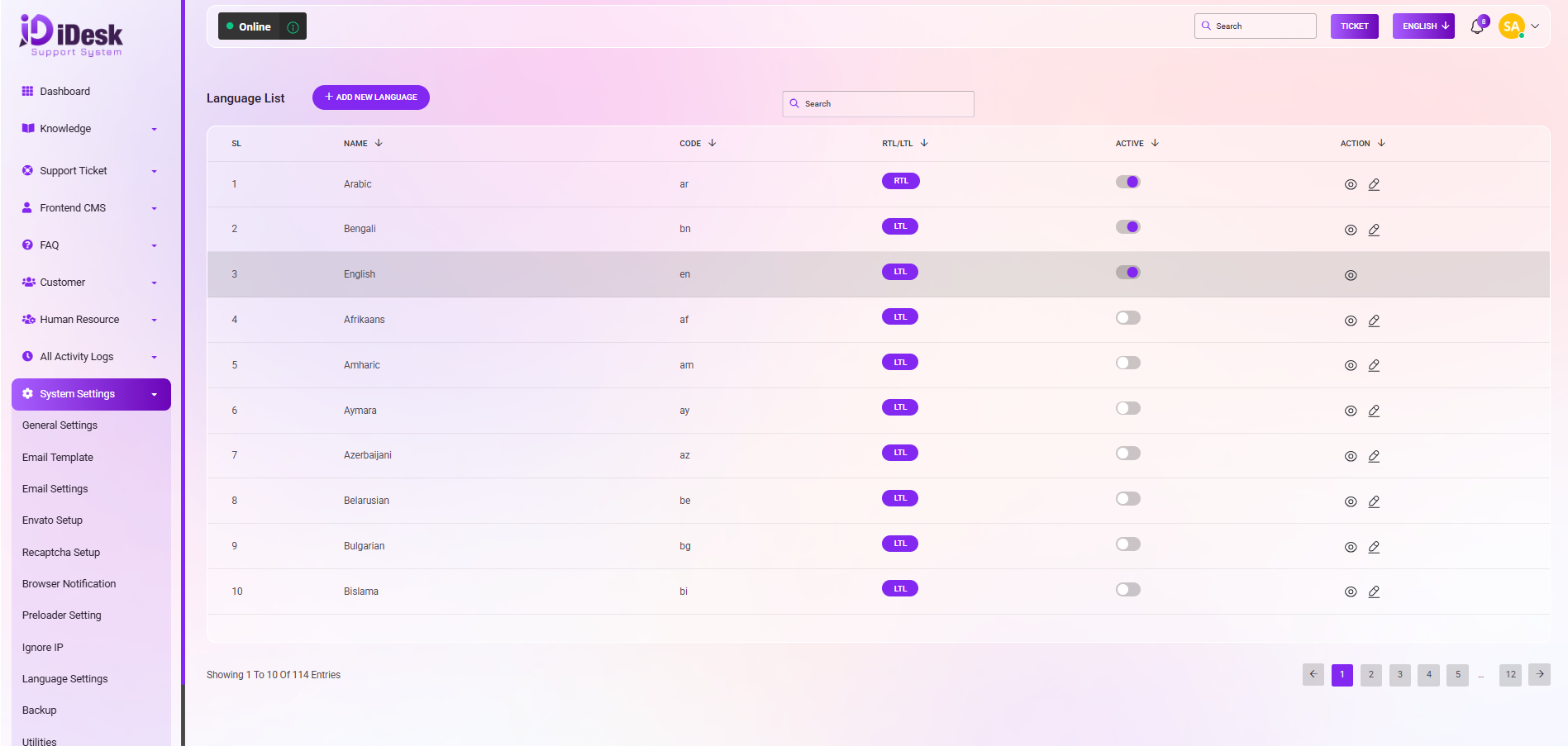The image size is (1568, 746).
Task: Go to next page arrow
Action: (x=1539, y=674)
